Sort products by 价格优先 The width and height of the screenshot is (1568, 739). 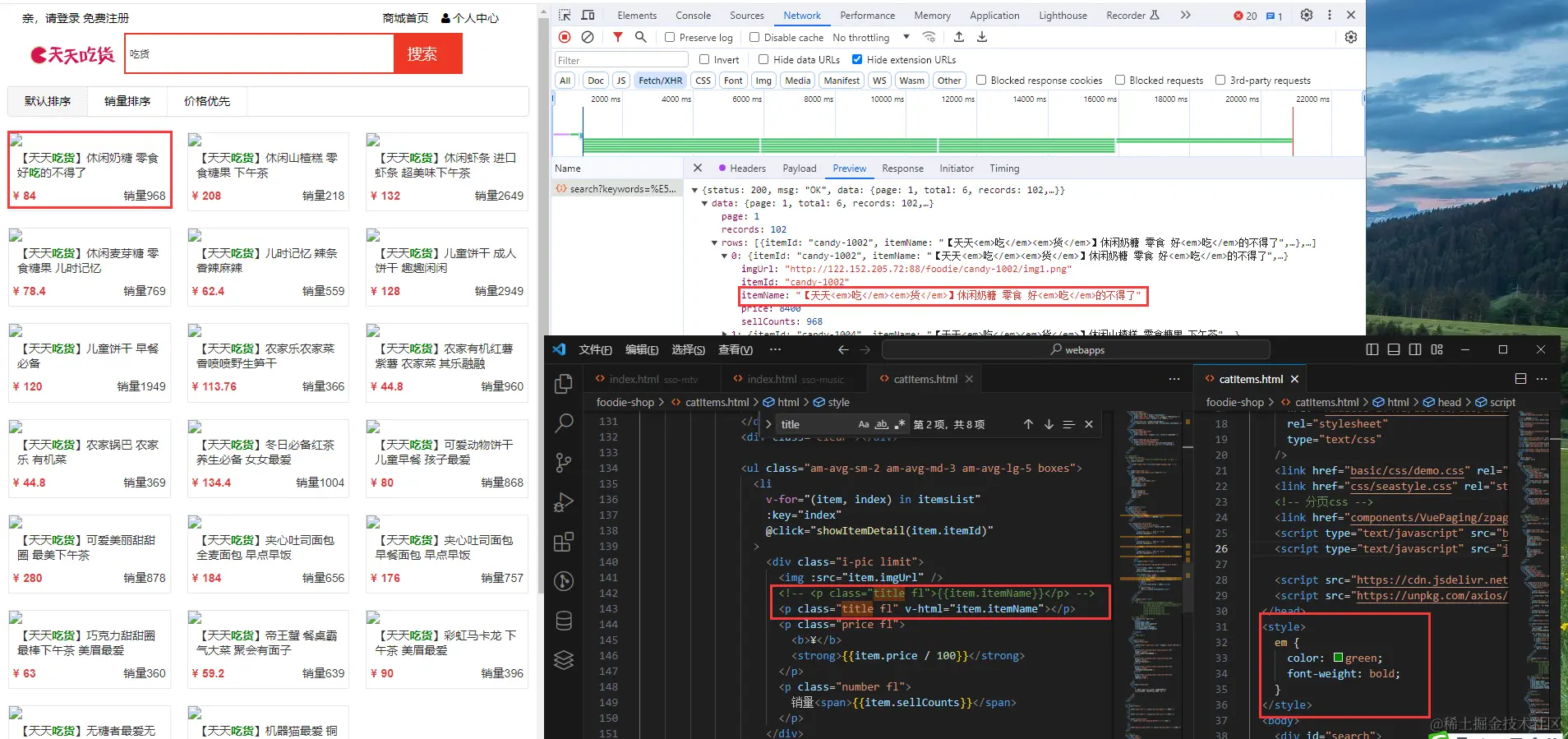[207, 101]
